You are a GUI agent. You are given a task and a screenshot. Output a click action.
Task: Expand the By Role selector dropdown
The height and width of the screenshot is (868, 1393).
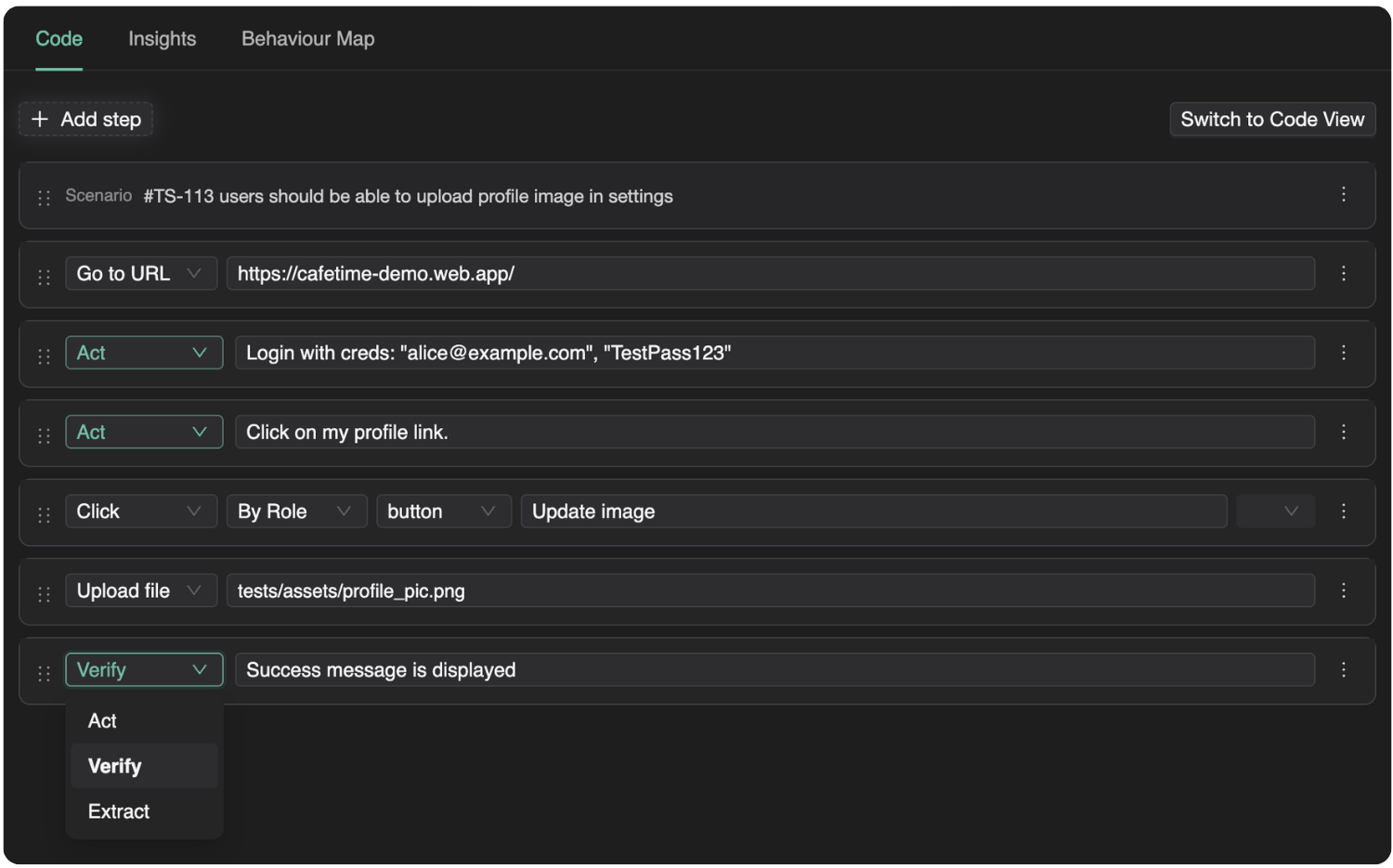pos(296,511)
